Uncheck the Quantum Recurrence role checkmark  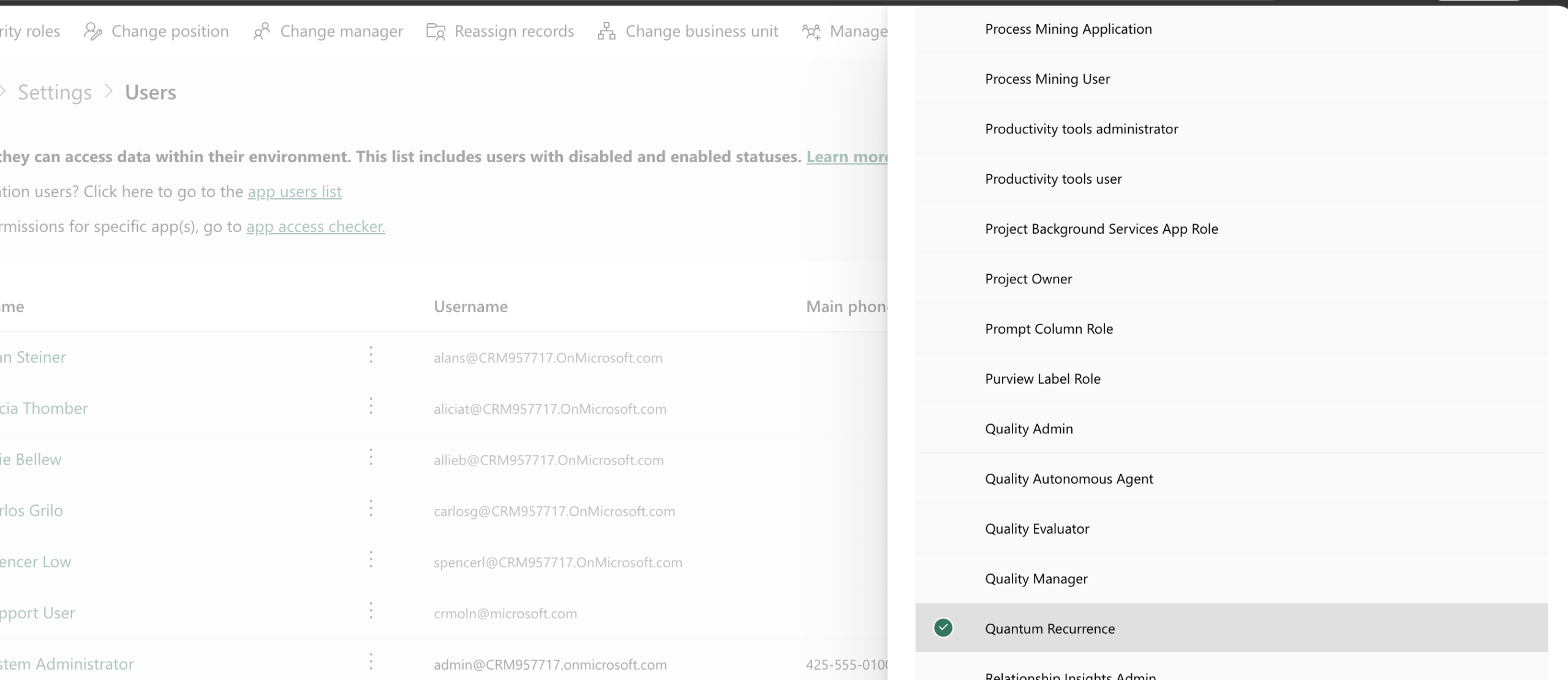click(943, 628)
